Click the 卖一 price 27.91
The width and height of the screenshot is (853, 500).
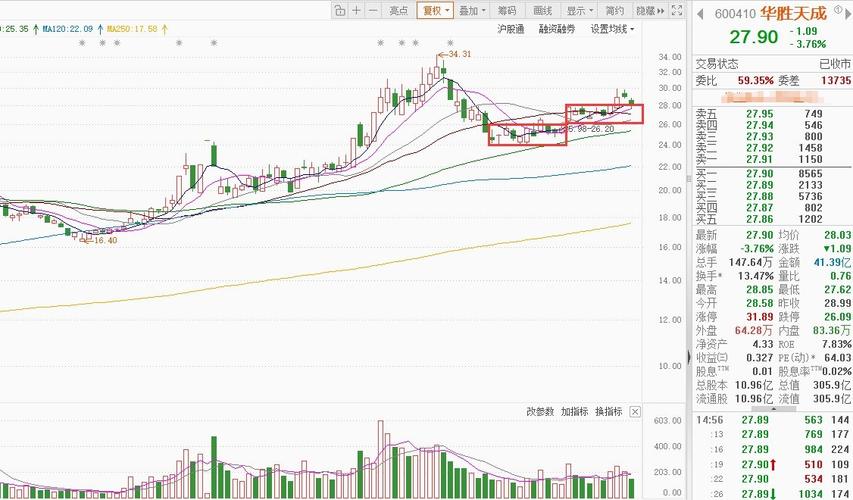click(759, 159)
